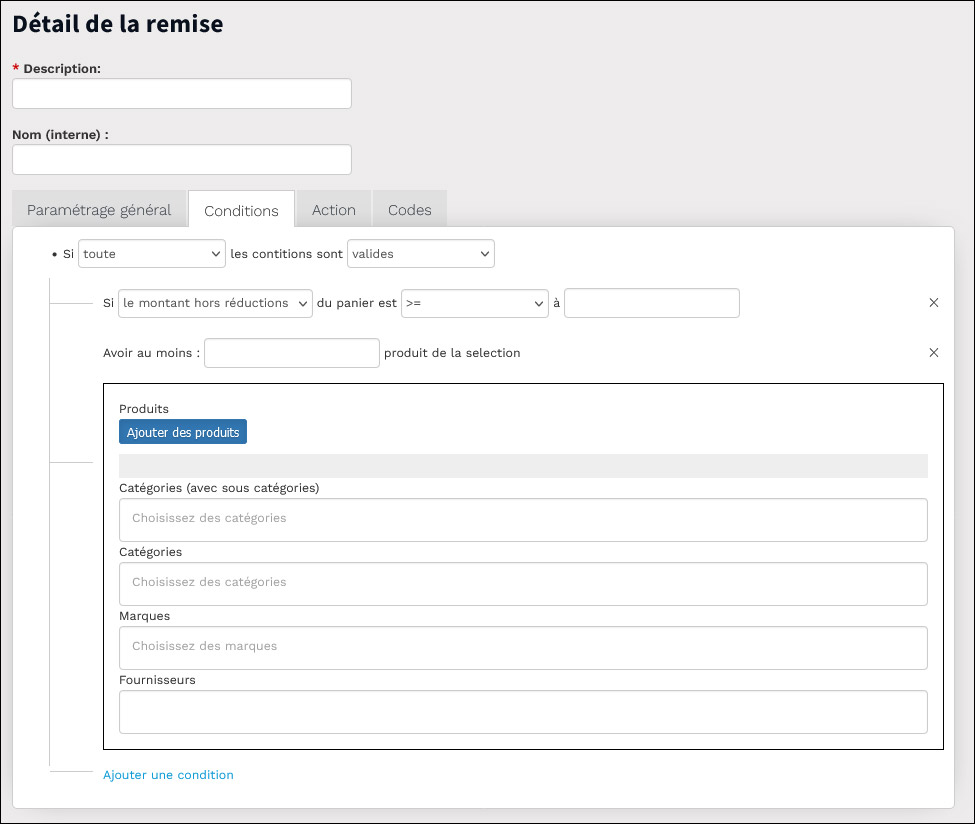This screenshot has width=975, height=824.
Task: Click the basket amount value field after 'à'
Action: pyautogui.click(x=652, y=303)
